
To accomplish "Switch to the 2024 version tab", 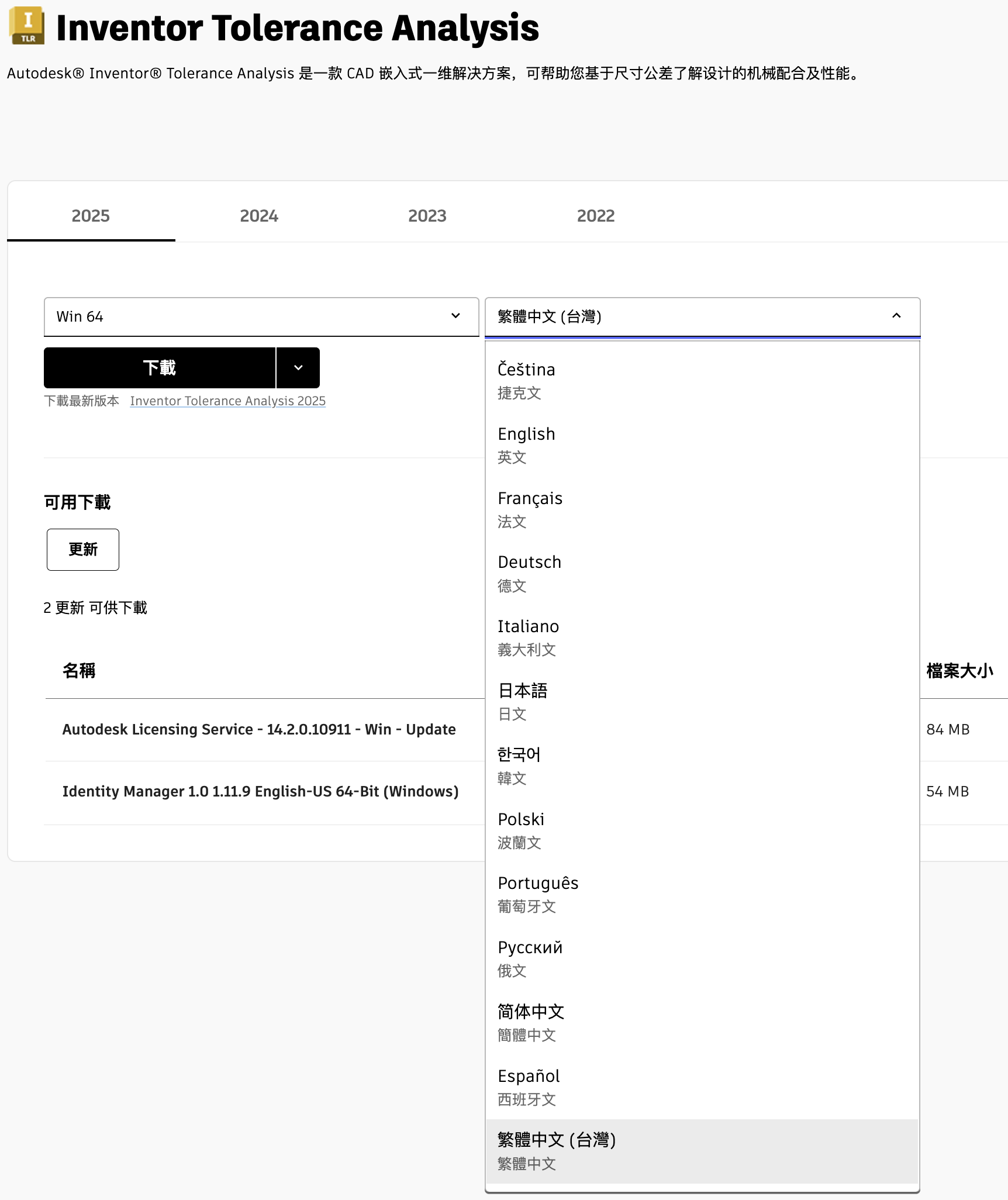I will pos(258,216).
